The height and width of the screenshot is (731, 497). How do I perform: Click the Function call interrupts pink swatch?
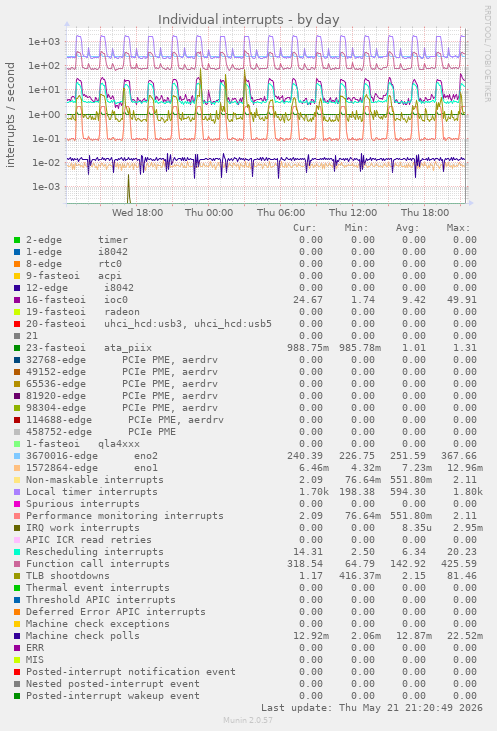tap(17, 564)
